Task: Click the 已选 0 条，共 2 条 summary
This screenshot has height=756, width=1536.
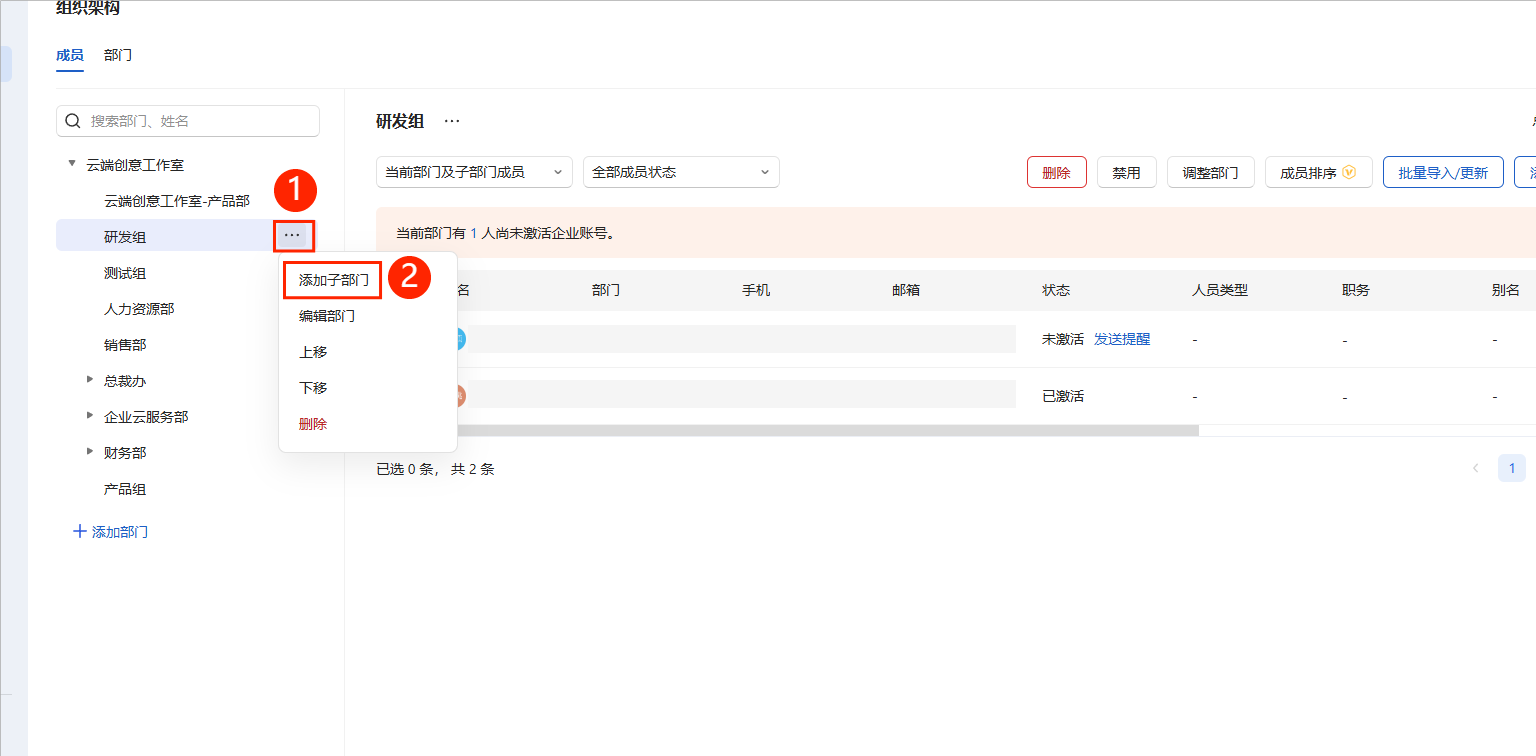Action: pyautogui.click(x=435, y=469)
